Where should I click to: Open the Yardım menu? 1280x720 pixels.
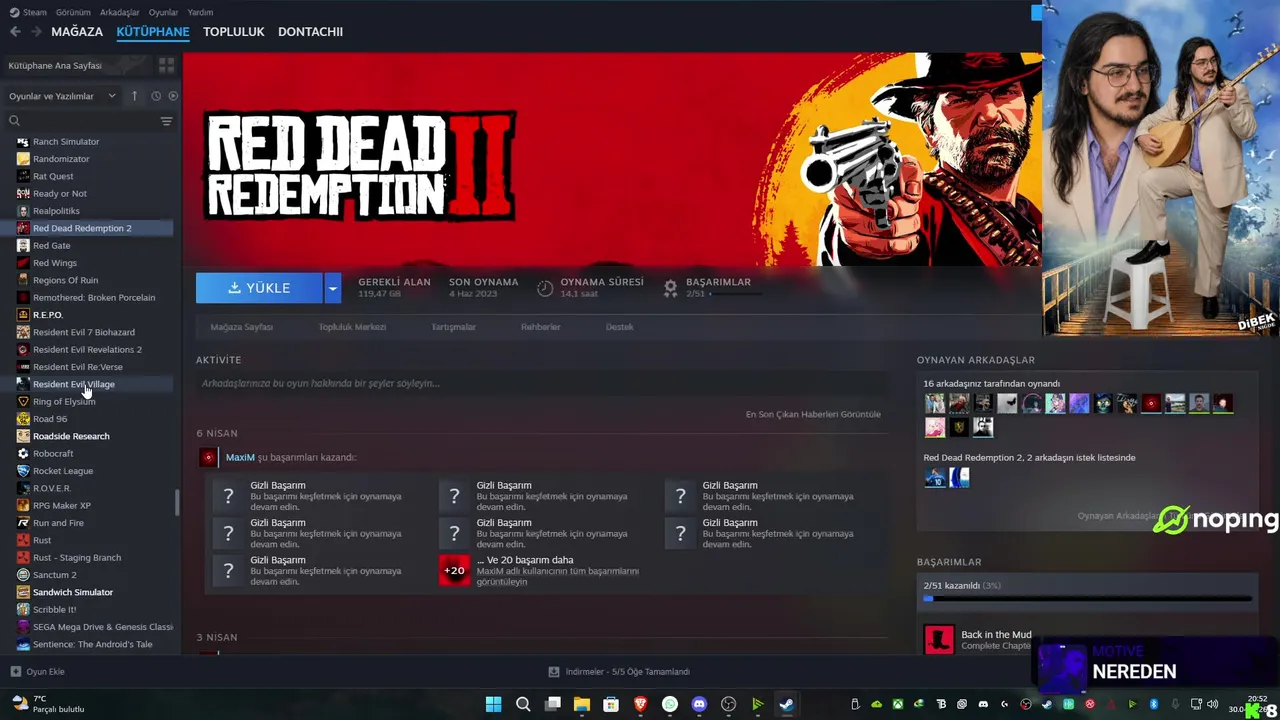[200, 12]
